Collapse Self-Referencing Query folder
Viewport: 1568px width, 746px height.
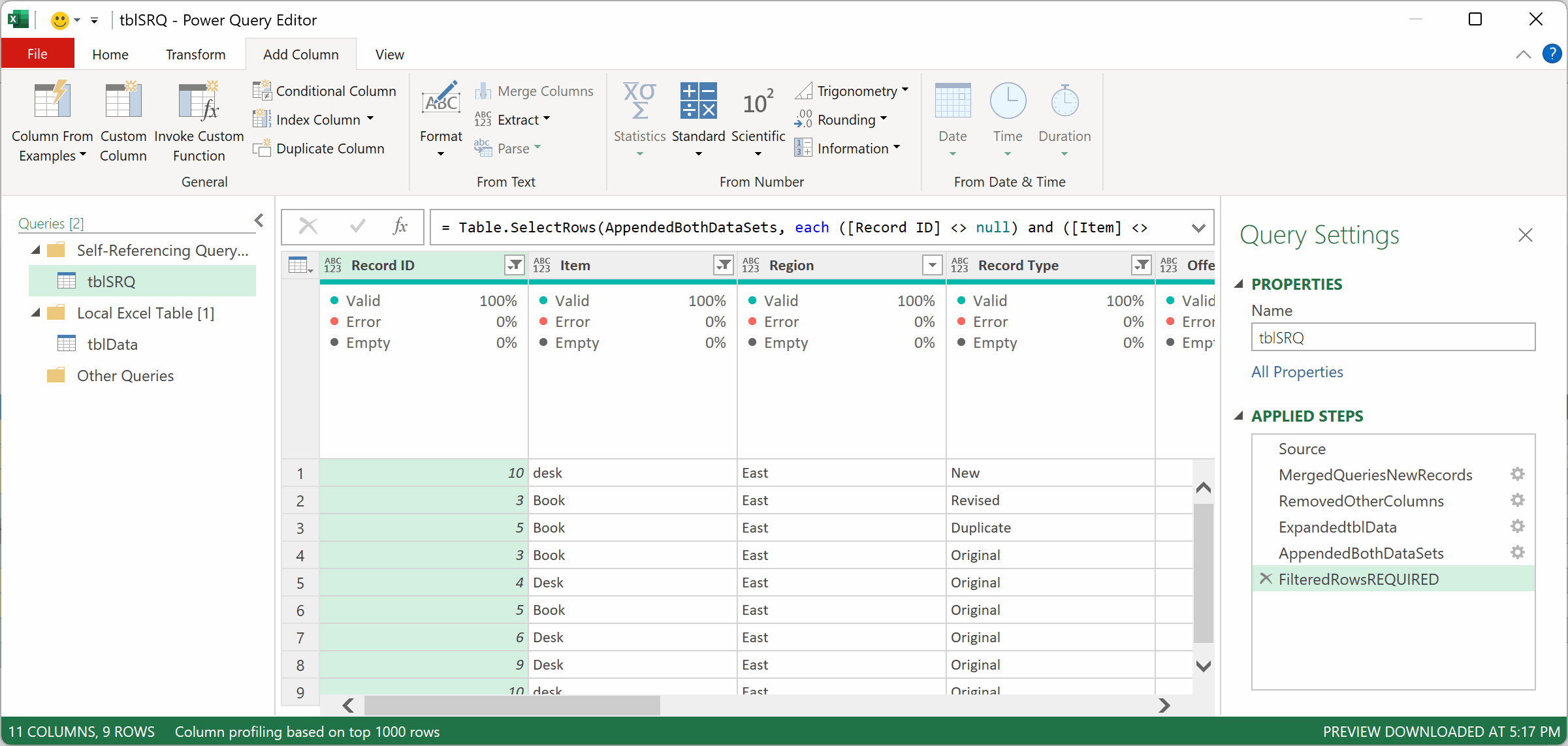[x=36, y=250]
